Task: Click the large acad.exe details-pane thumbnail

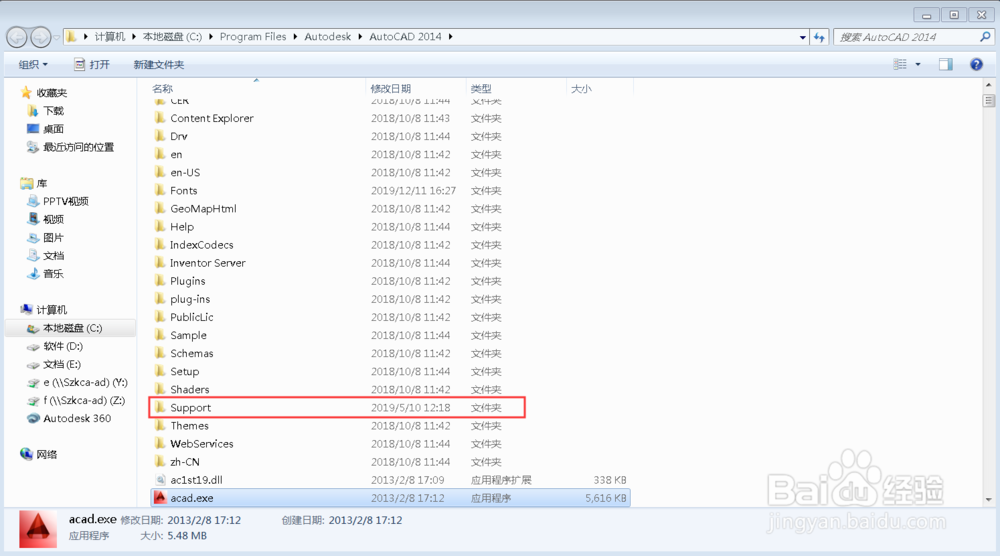Action: (38, 529)
